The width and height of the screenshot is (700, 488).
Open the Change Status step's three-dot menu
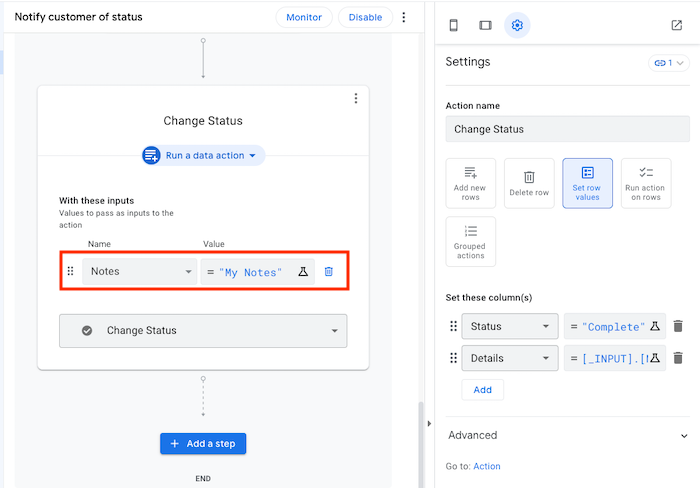tap(356, 98)
